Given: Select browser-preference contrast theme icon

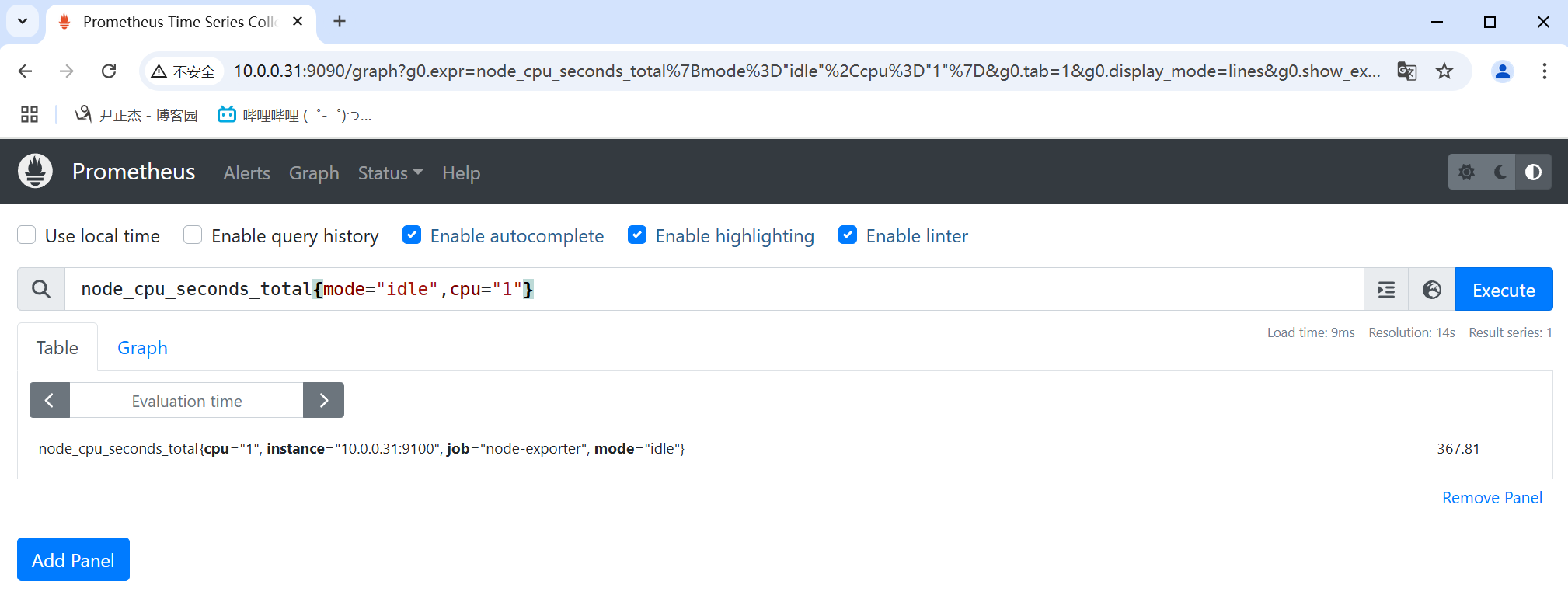Looking at the screenshot, I should [x=1533, y=172].
